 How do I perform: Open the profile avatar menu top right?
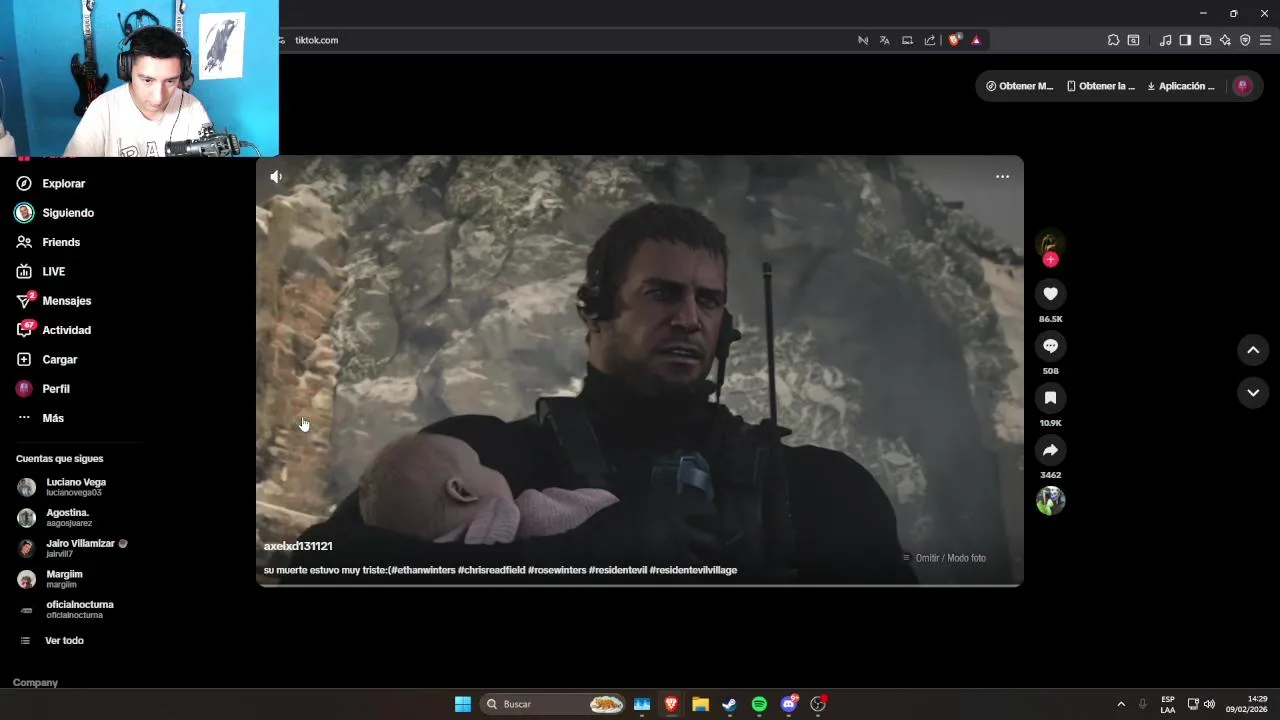pyautogui.click(x=1243, y=86)
